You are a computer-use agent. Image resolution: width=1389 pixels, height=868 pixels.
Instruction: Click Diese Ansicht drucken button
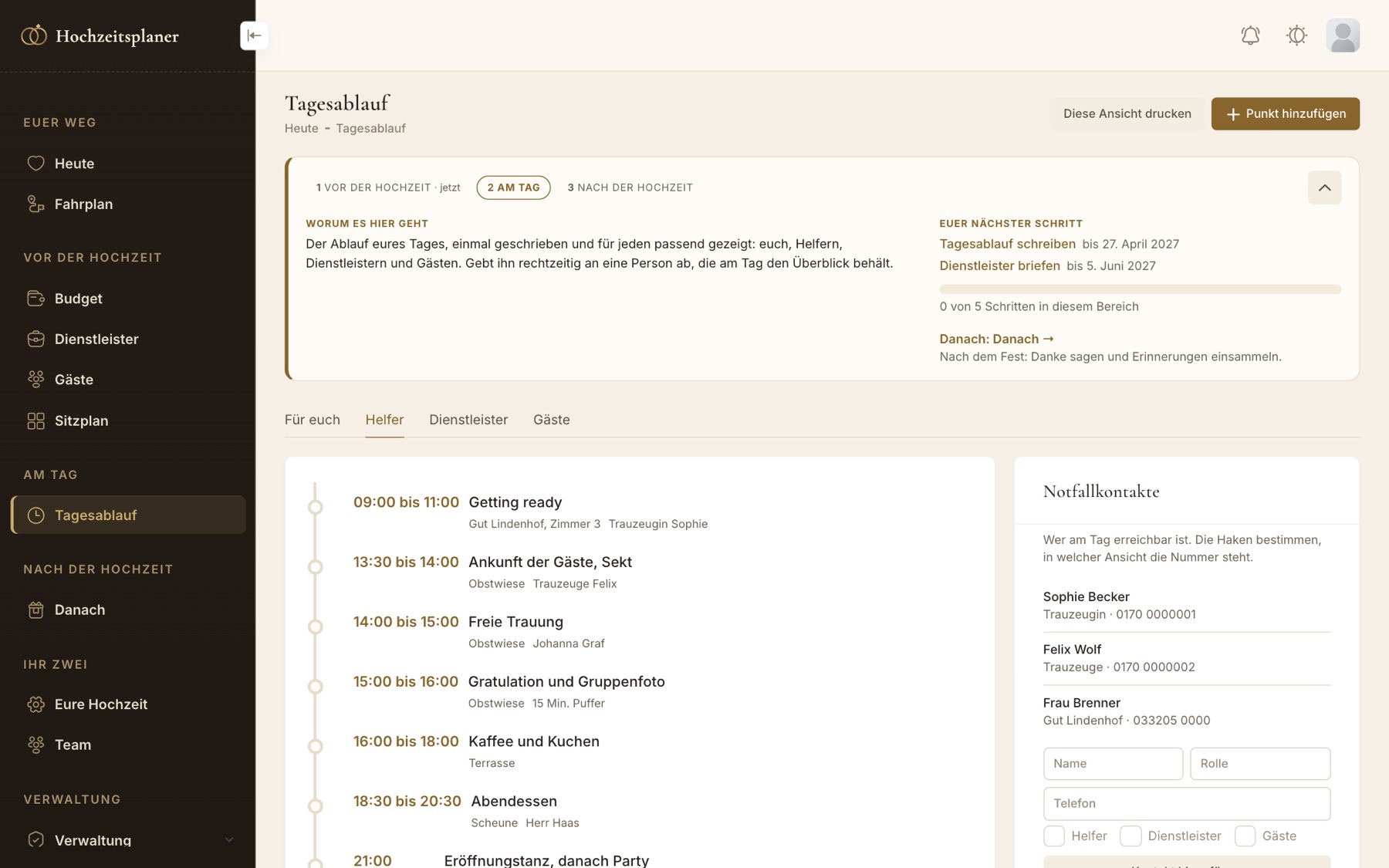point(1127,113)
